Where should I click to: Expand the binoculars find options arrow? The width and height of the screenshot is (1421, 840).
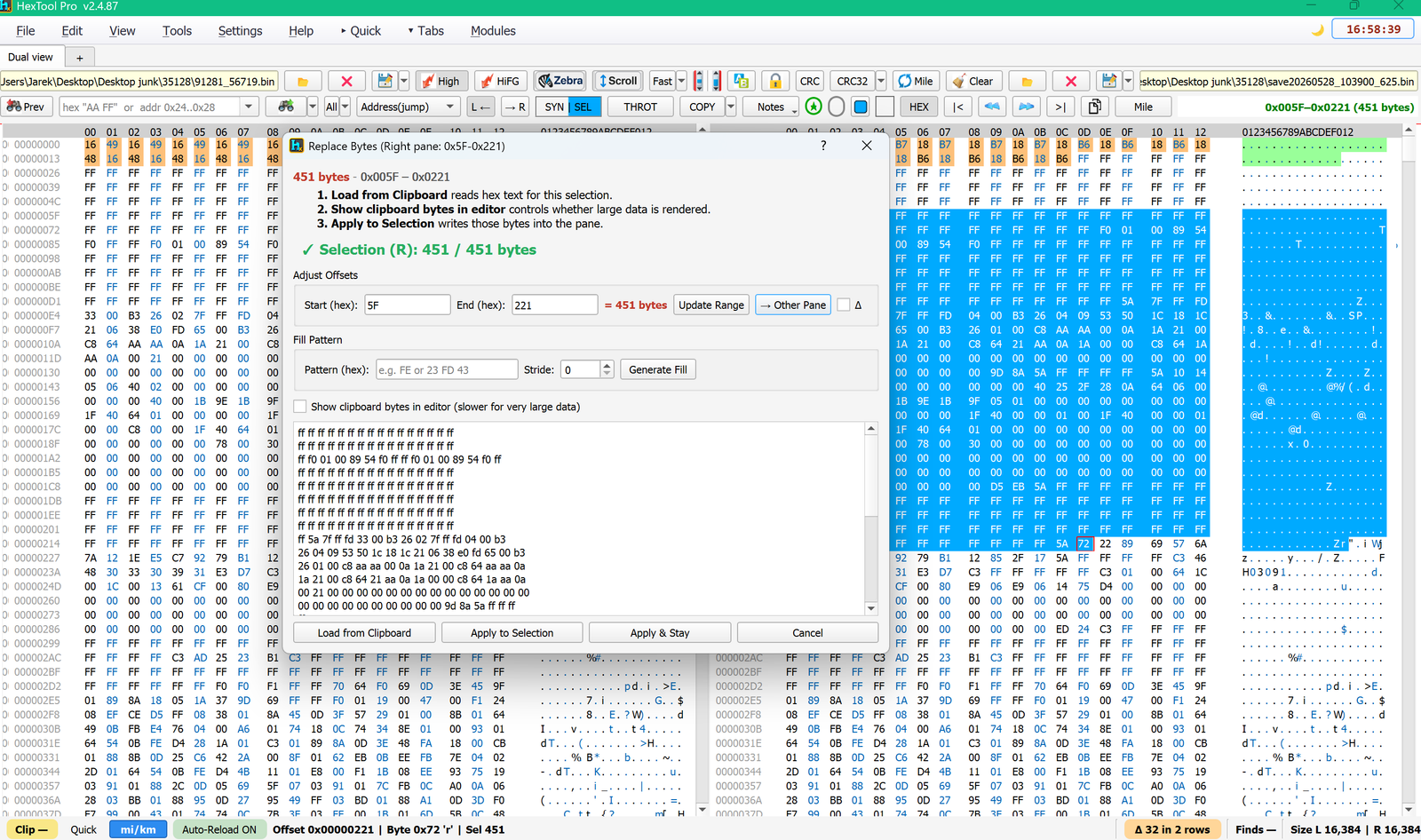[x=313, y=107]
